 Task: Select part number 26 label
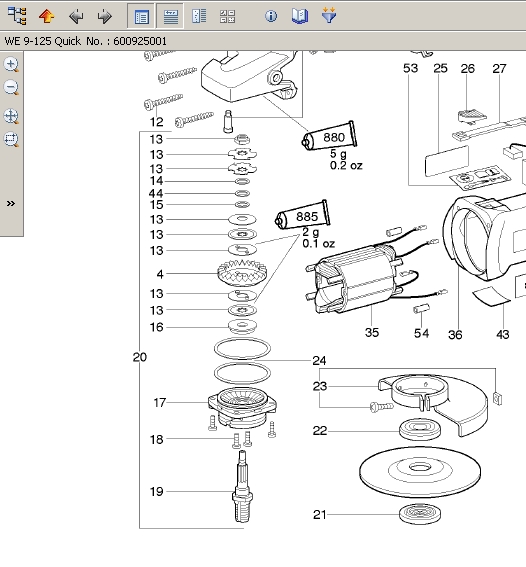click(x=467, y=68)
